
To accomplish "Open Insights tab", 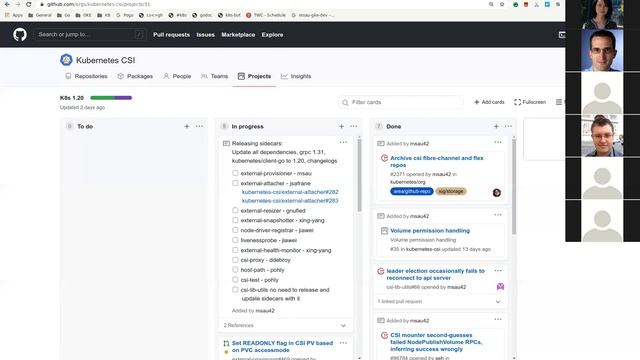I will click(296, 76).
